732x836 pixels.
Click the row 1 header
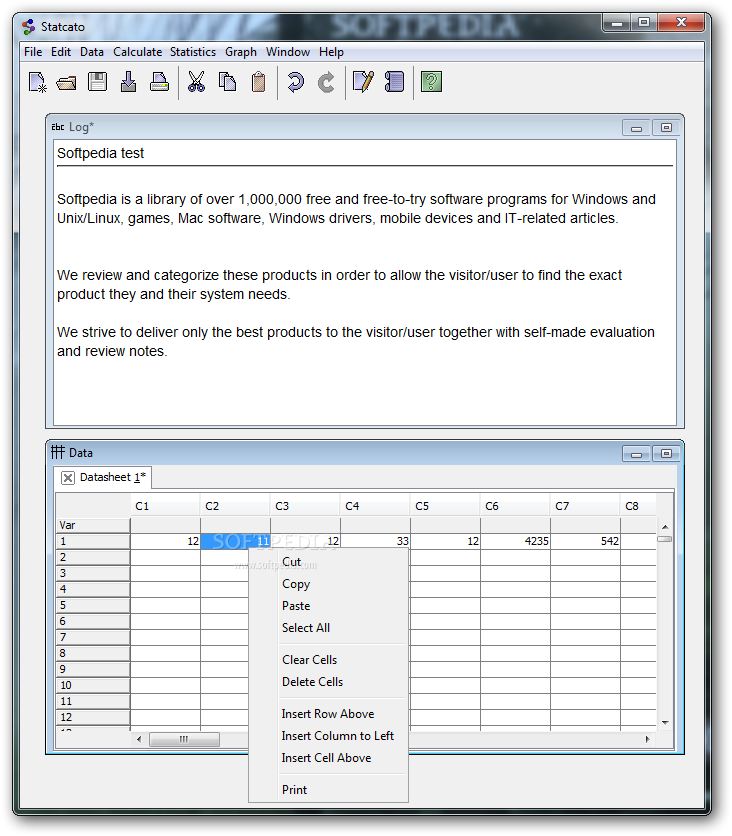point(93,541)
